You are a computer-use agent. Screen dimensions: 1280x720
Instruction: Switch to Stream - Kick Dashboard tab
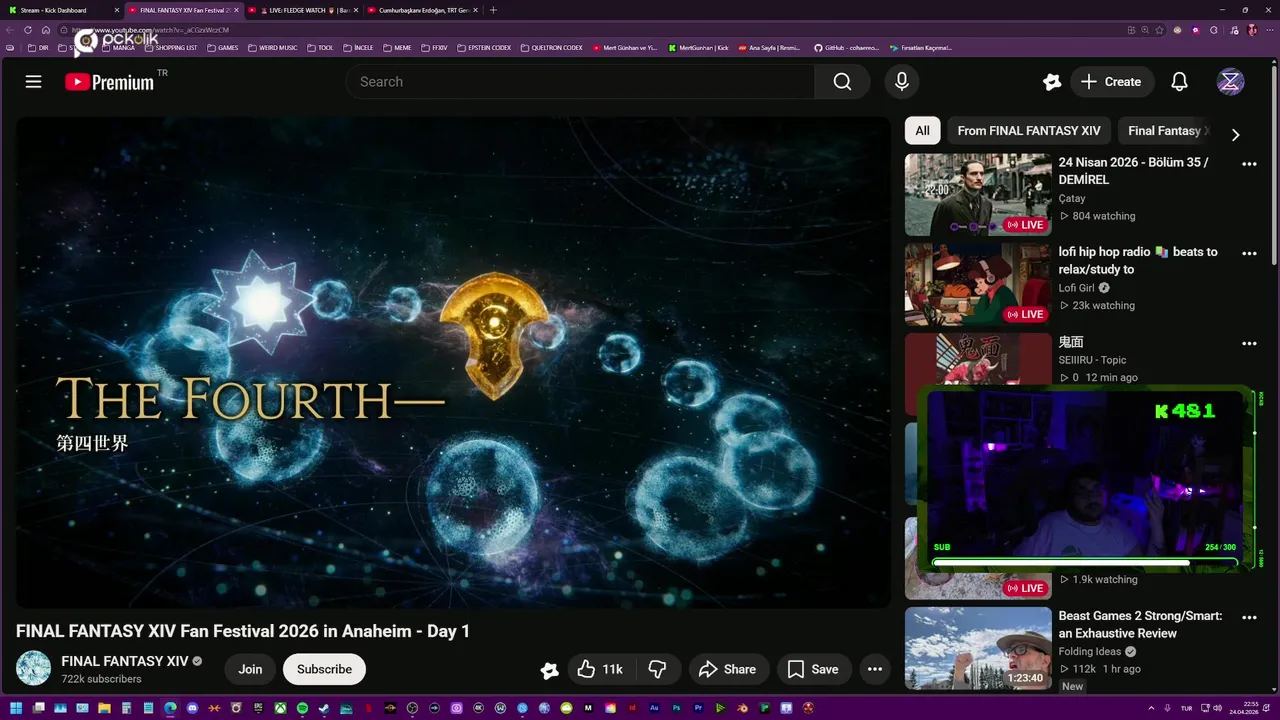(60, 10)
